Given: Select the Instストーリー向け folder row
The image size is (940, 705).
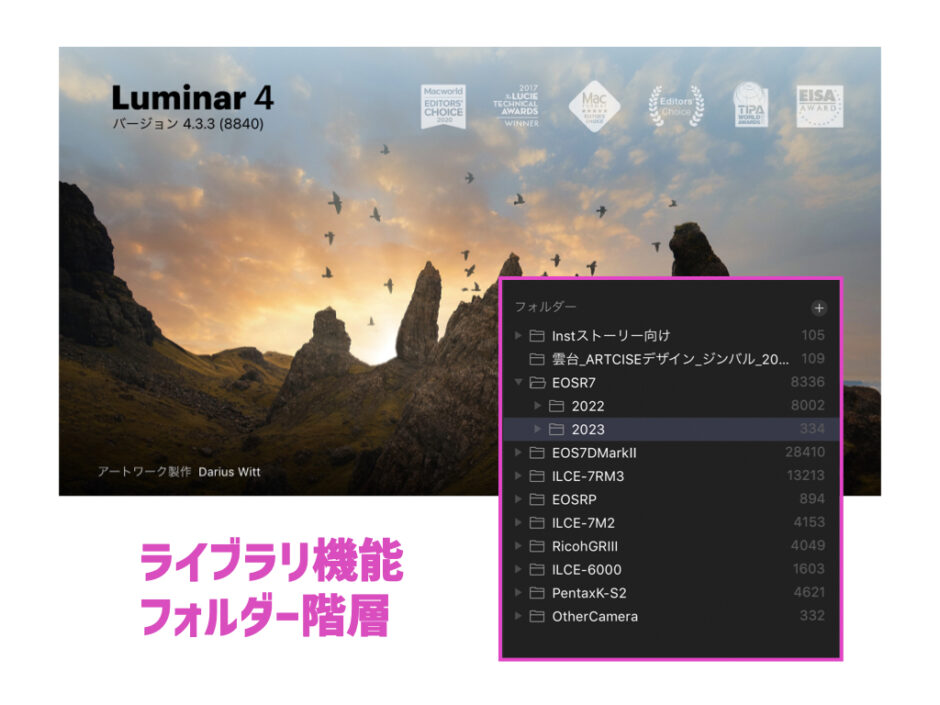Looking at the screenshot, I should [670, 336].
